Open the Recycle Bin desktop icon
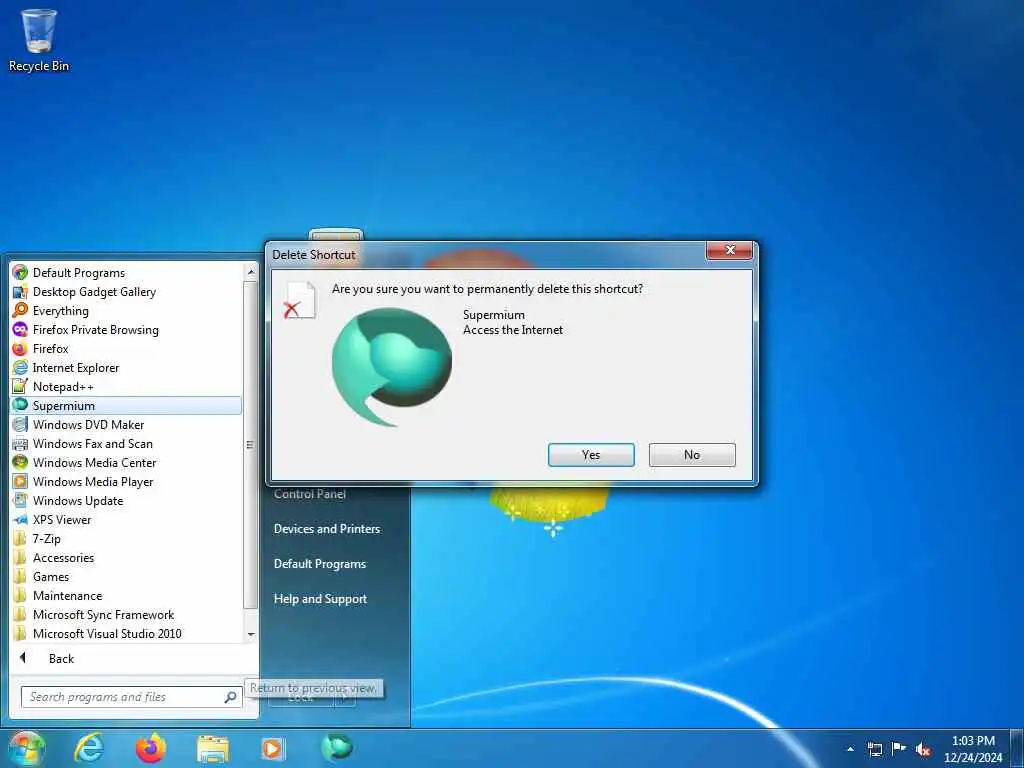Screen dimensions: 1024x768 click(x=39, y=40)
